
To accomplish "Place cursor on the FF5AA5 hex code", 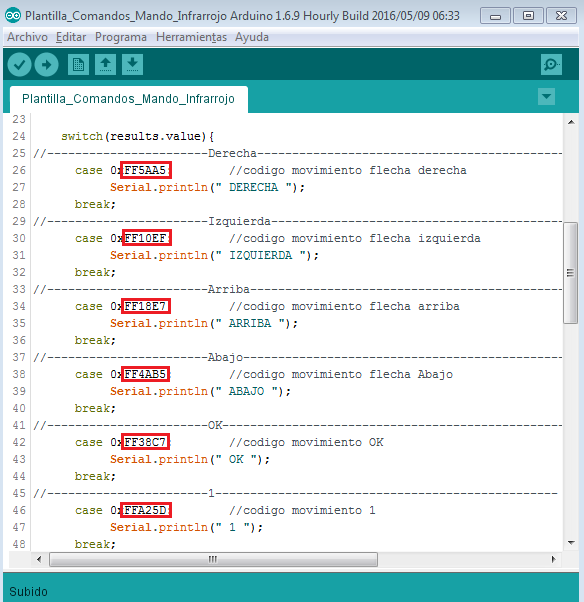I will click(146, 170).
